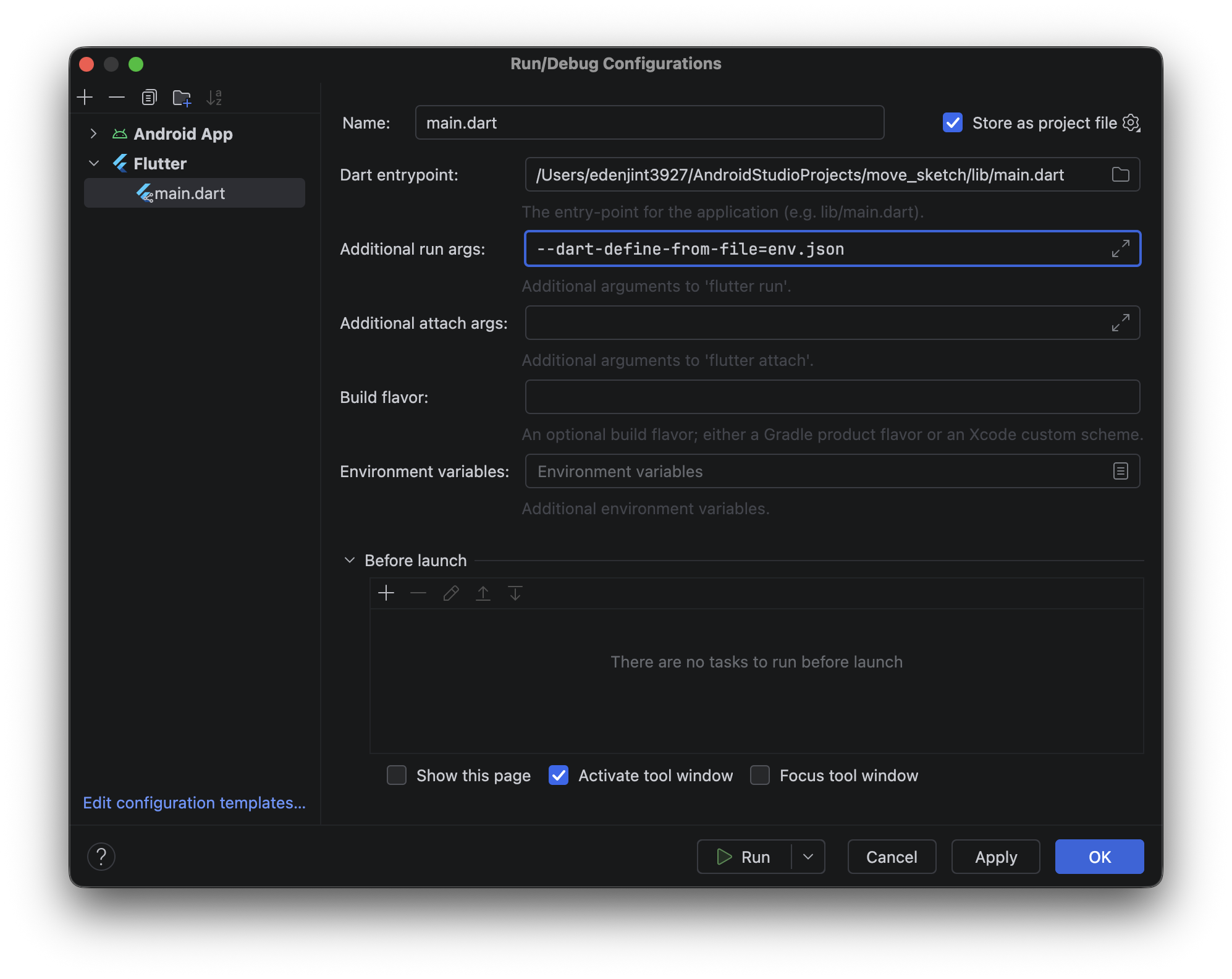Screen dimensions: 1232x979
Task: Open Edit configuration templates link
Action: pyautogui.click(x=195, y=802)
